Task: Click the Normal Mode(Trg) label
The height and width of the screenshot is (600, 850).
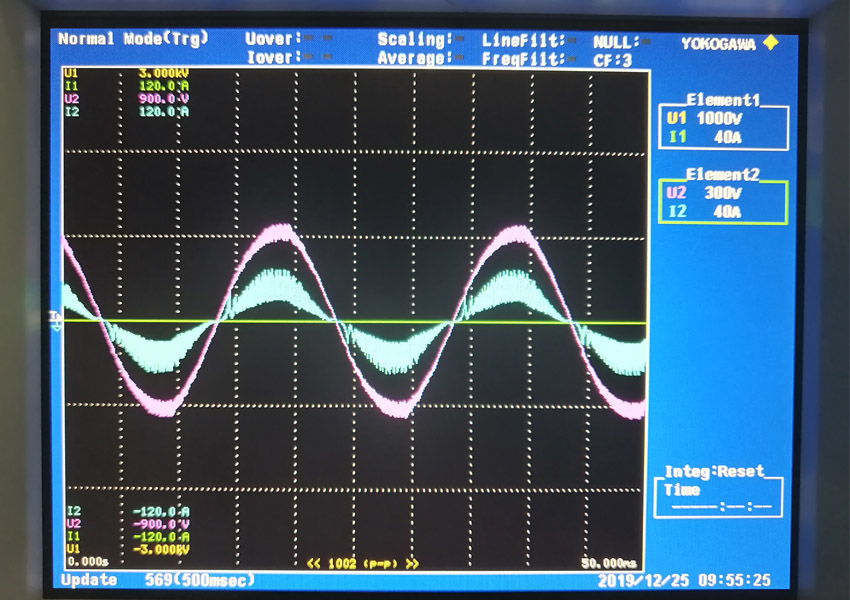Action: click(133, 39)
